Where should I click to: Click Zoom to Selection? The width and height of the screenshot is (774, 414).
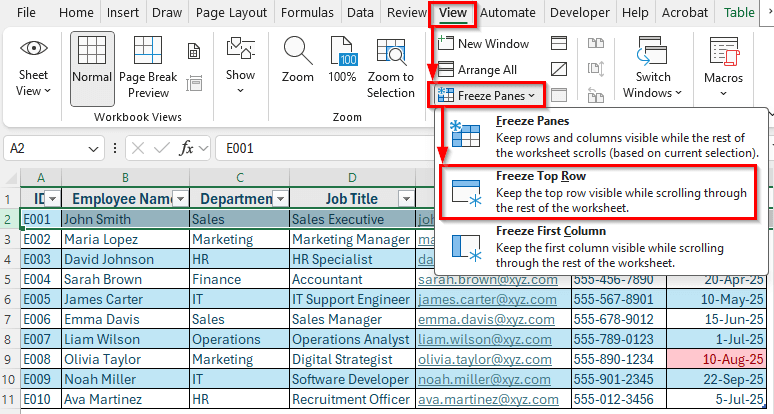click(390, 69)
